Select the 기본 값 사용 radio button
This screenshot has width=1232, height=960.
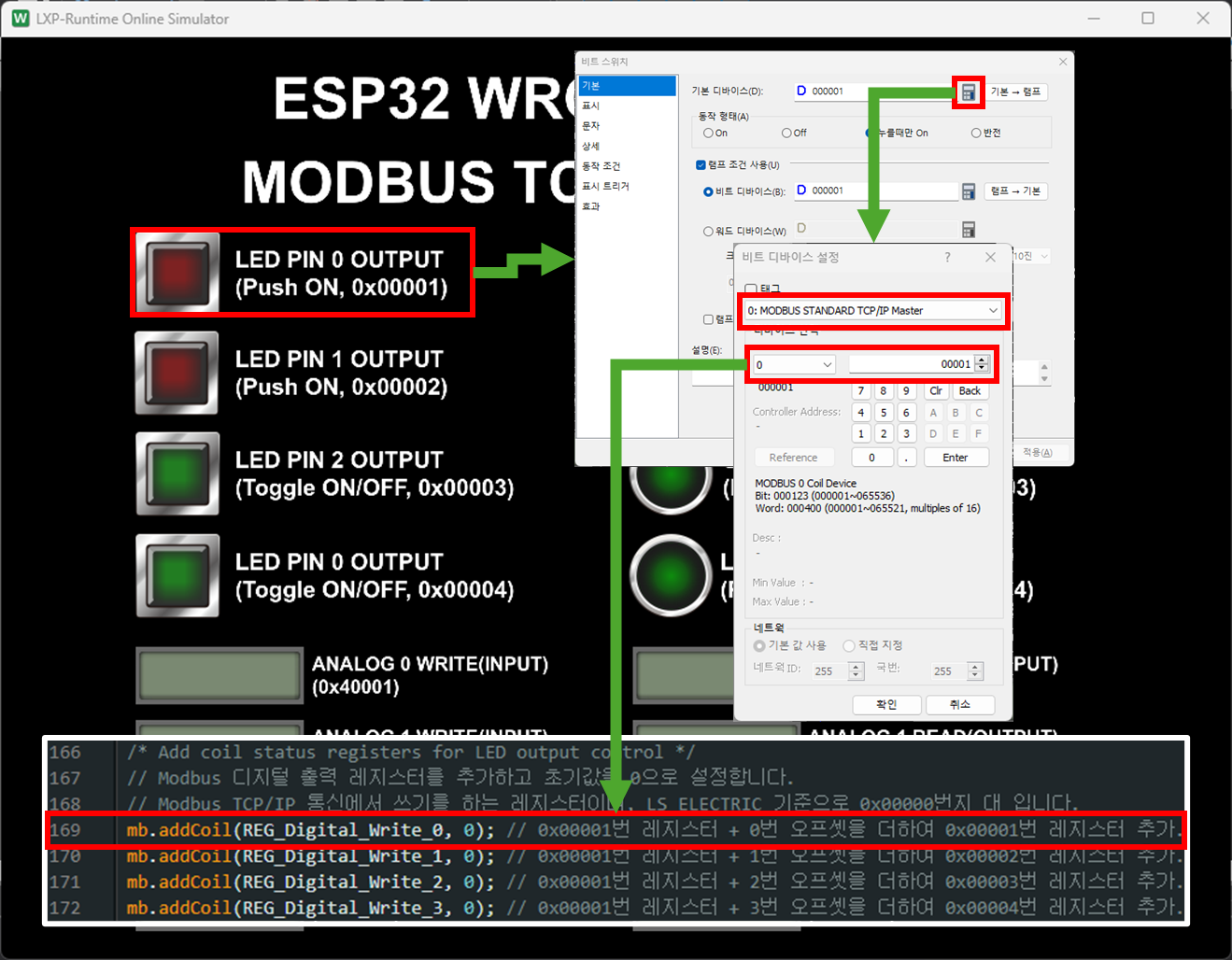pos(759,645)
